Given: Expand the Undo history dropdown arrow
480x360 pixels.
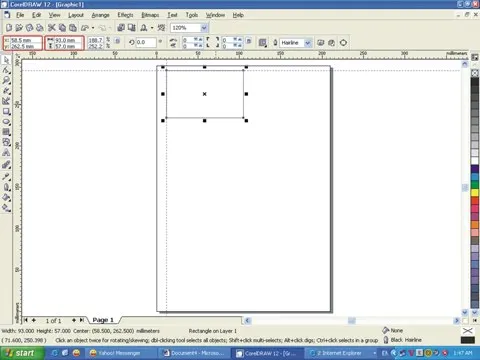Looking at the screenshot, I should coord(93,28).
